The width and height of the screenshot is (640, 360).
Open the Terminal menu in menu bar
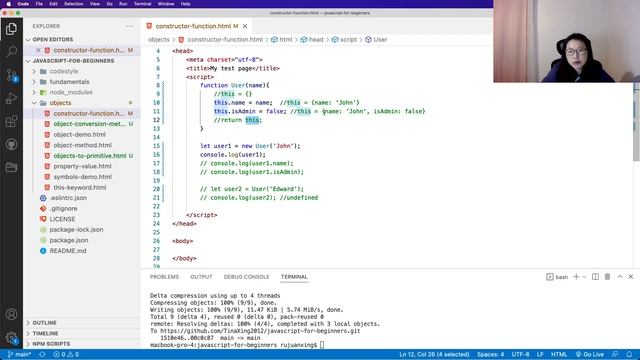coord(142,4)
